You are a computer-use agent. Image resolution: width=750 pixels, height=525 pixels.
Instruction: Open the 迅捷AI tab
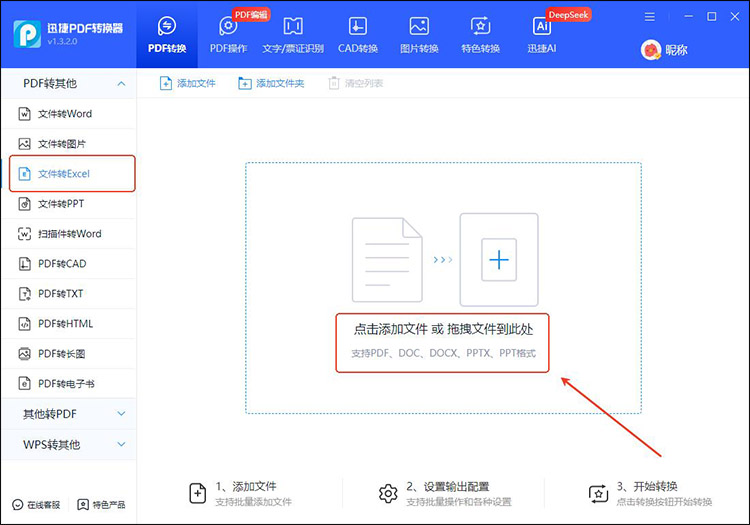tap(541, 34)
